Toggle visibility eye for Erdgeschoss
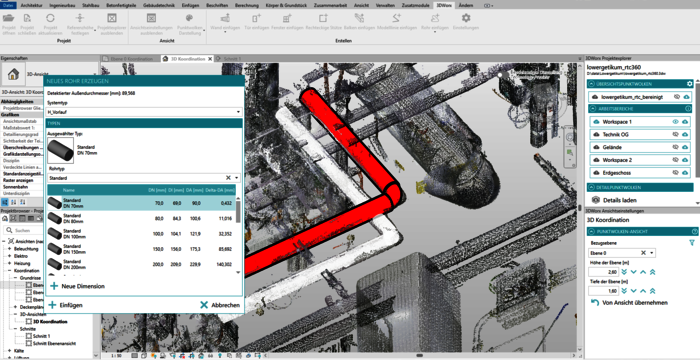 675,173
